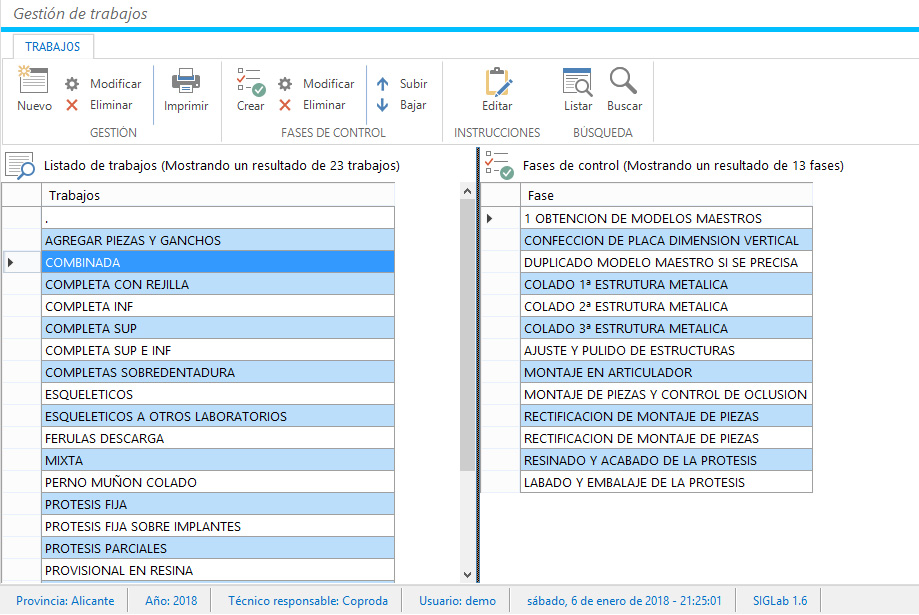Select phase 'COLADO 1ª ESTRUTURA METALICA'
The width and height of the screenshot is (919, 615).
tap(666, 284)
